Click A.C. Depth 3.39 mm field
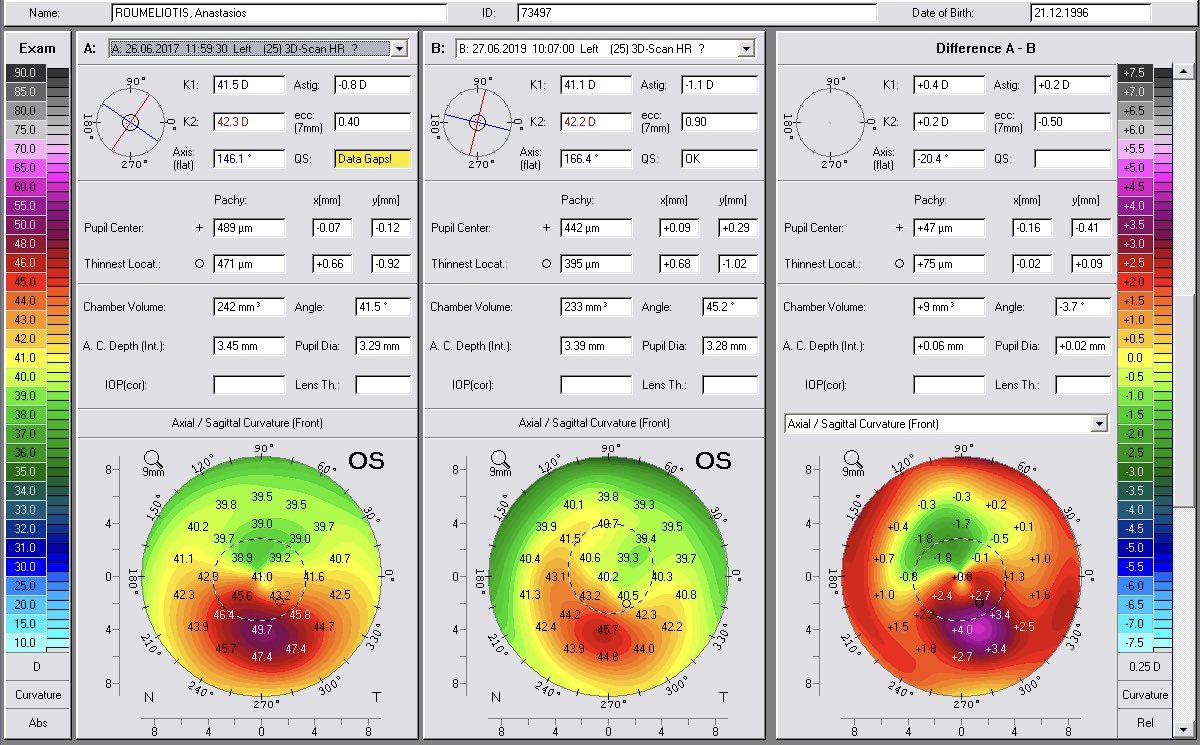Image resolution: width=1200 pixels, height=745 pixels. 596,347
